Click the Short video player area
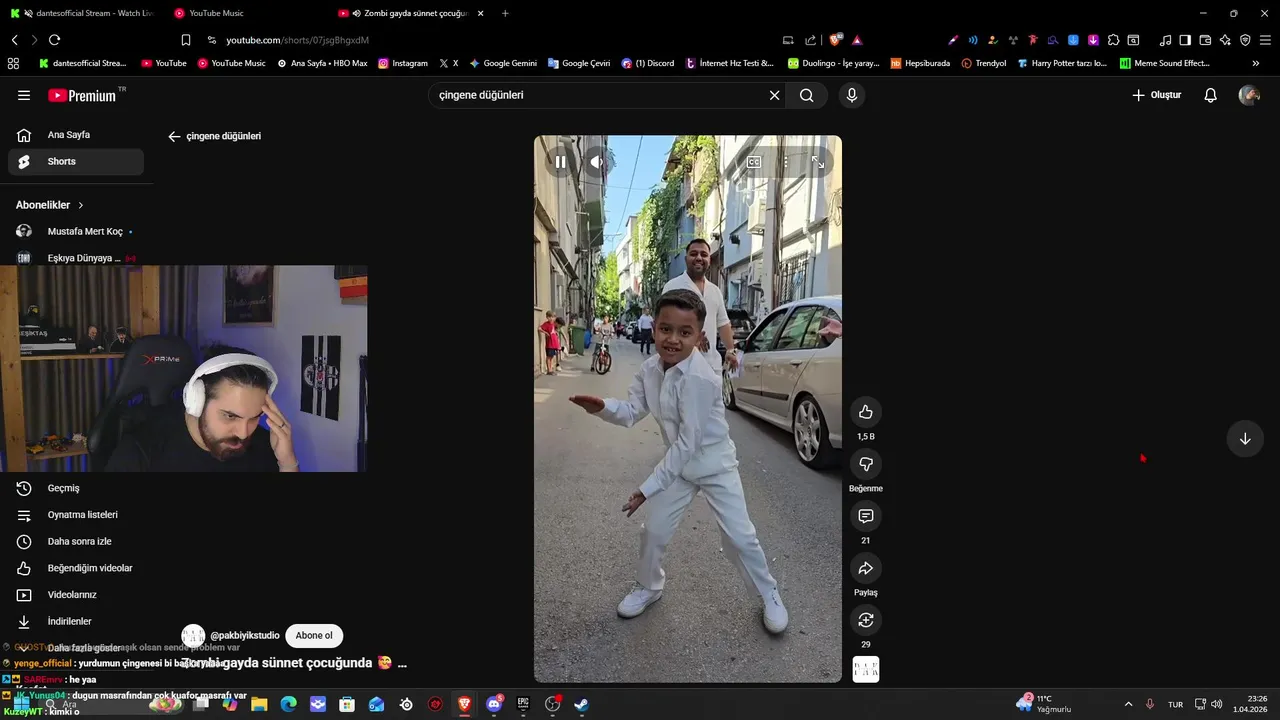The height and width of the screenshot is (720, 1280). click(688, 409)
